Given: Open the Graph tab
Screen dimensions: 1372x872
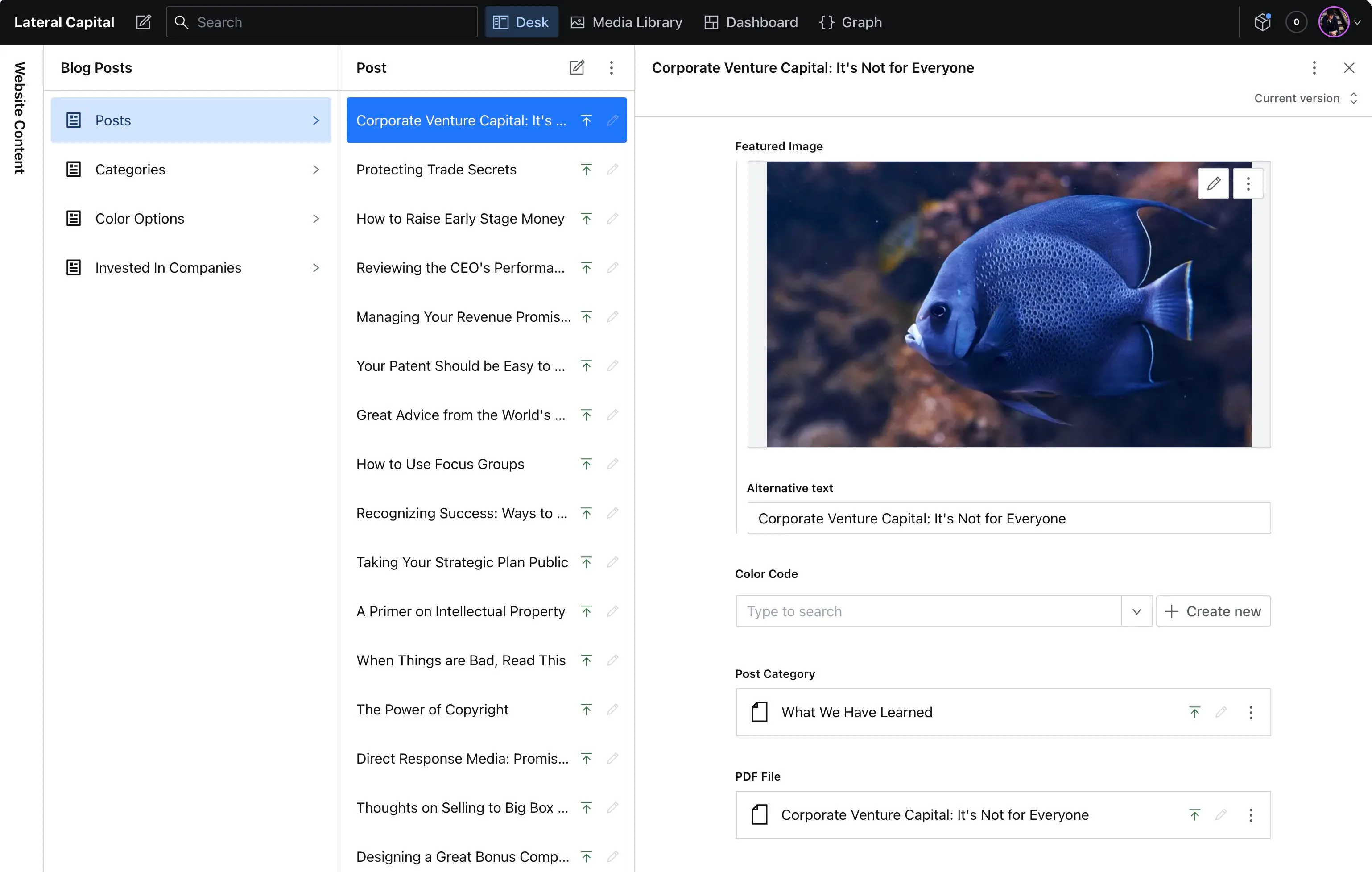Looking at the screenshot, I should tap(851, 22).
